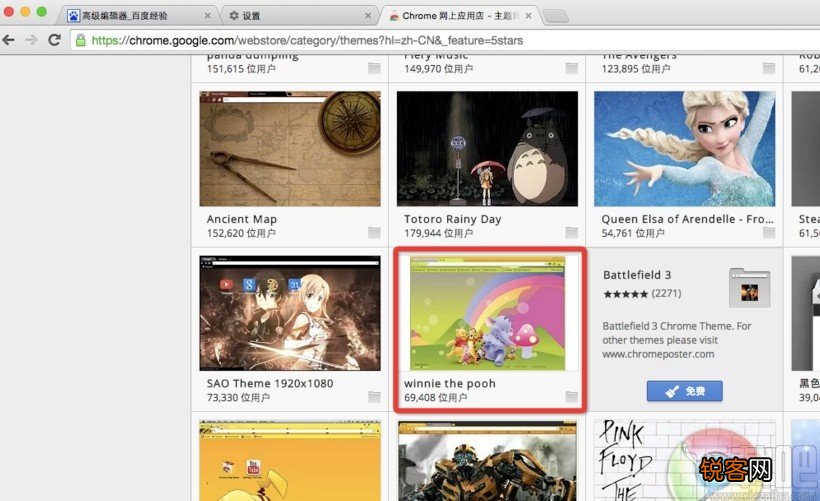Click the 54,761 位用户 user count
The height and width of the screenshot is (501, 820).
coord(633,233)
